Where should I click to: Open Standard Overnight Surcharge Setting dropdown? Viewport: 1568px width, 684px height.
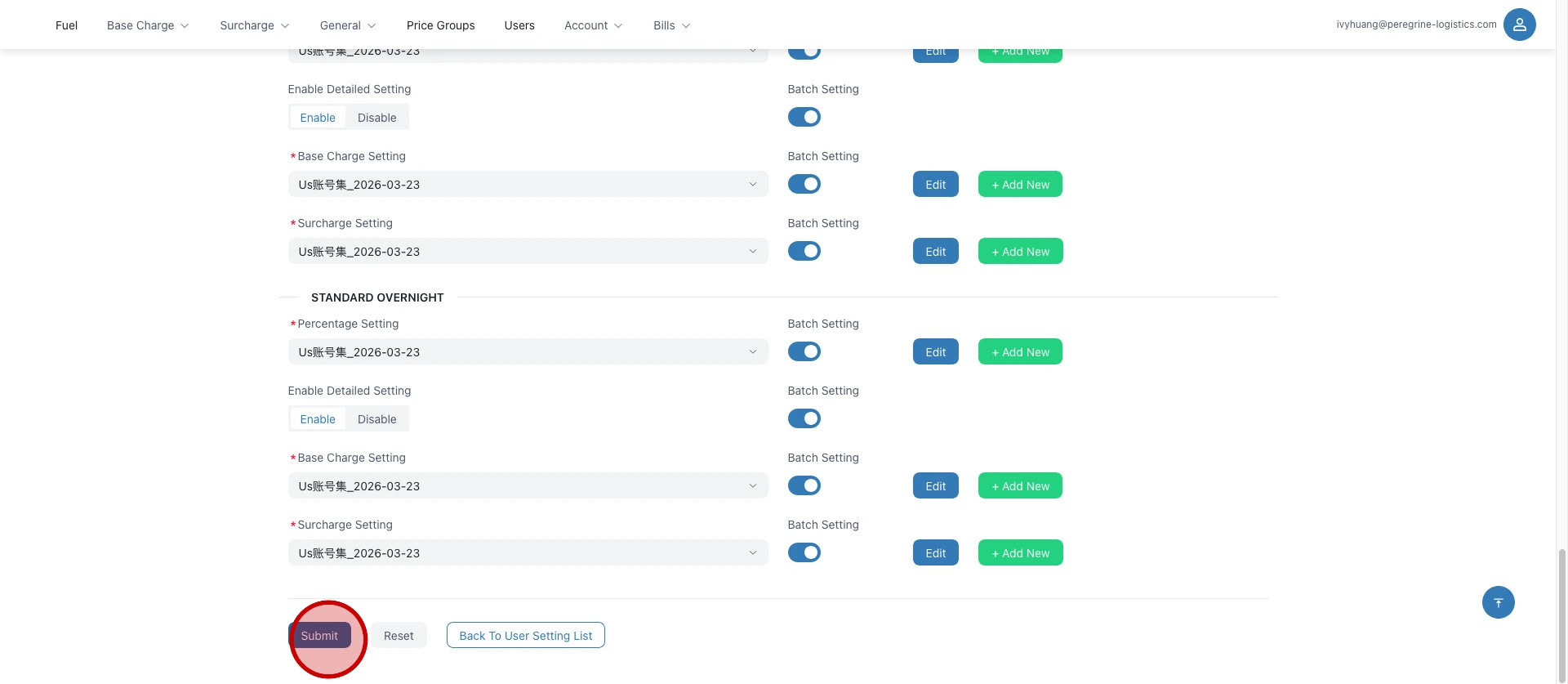(528, 552)
